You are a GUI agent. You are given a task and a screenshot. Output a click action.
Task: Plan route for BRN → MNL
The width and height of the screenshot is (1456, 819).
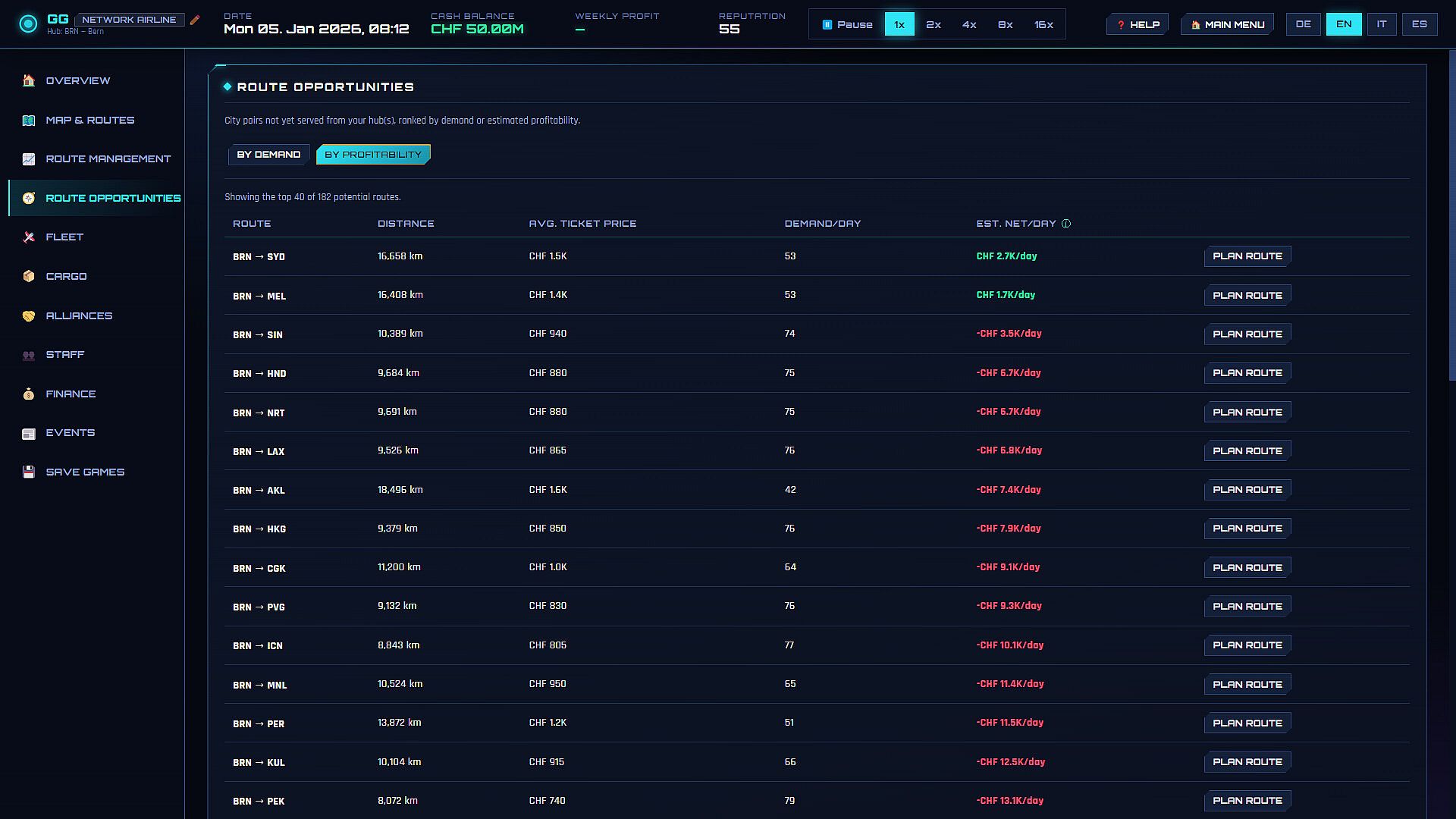1247,684
